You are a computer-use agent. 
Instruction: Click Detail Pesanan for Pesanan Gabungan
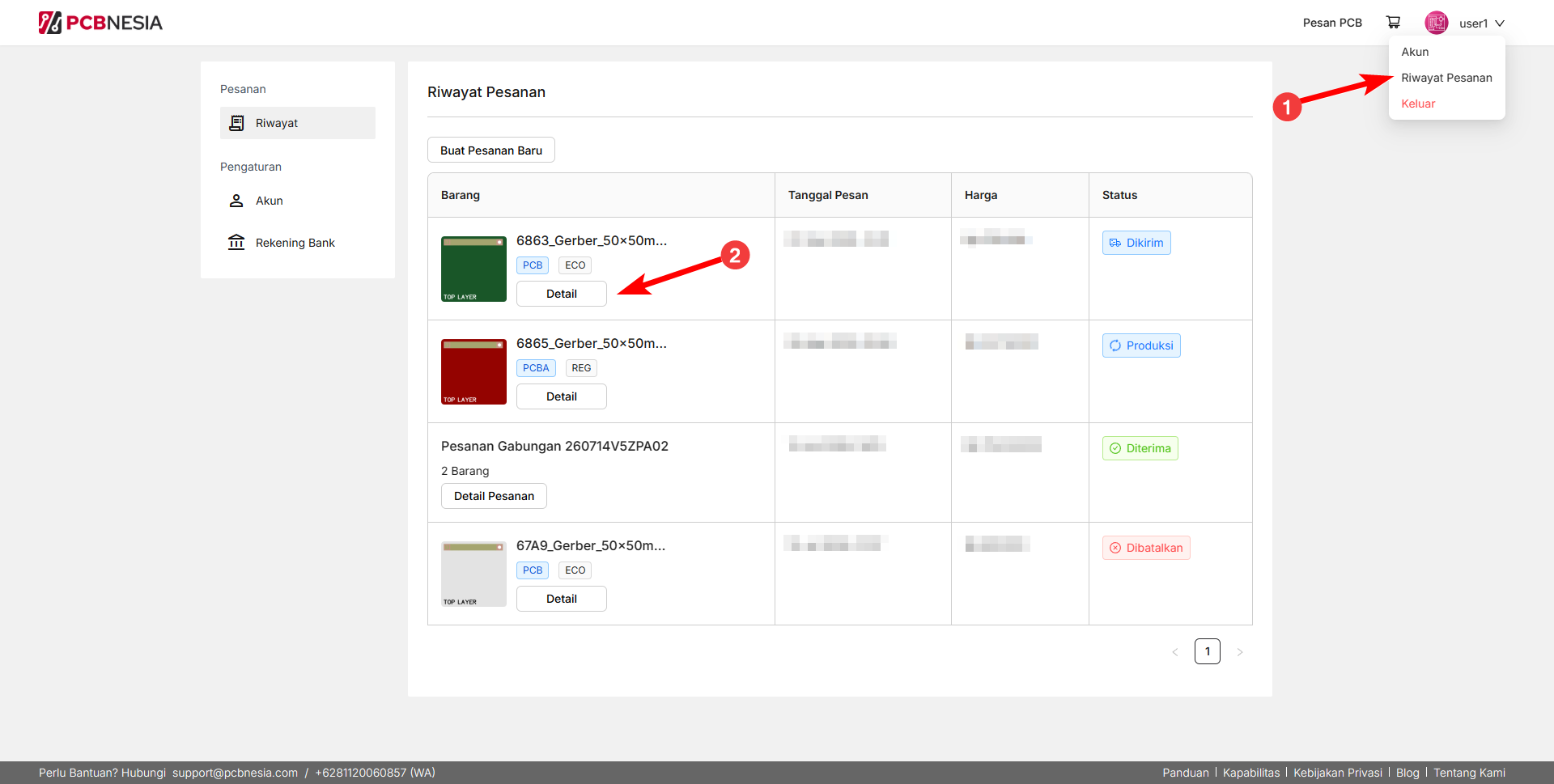click(494, 496)
